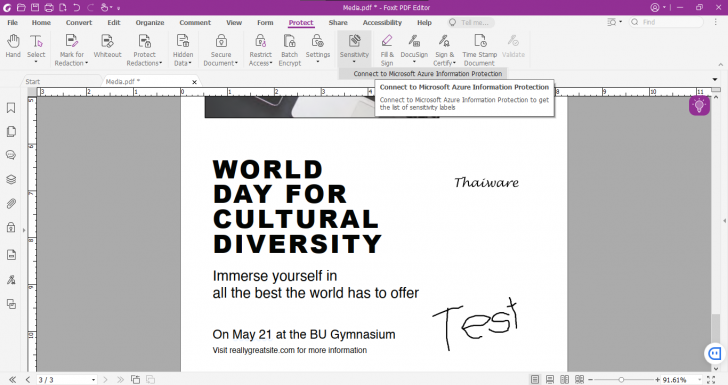Open the Security lock side panel
Image resolution: width=728 pixels, height=385 pixels.
[x=11, y=228]
